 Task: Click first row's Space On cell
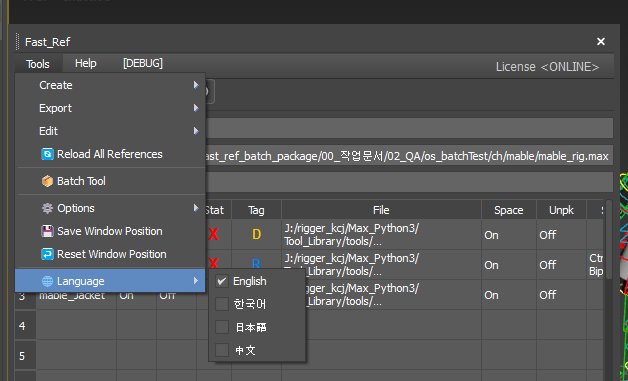(x=509, y=235)
